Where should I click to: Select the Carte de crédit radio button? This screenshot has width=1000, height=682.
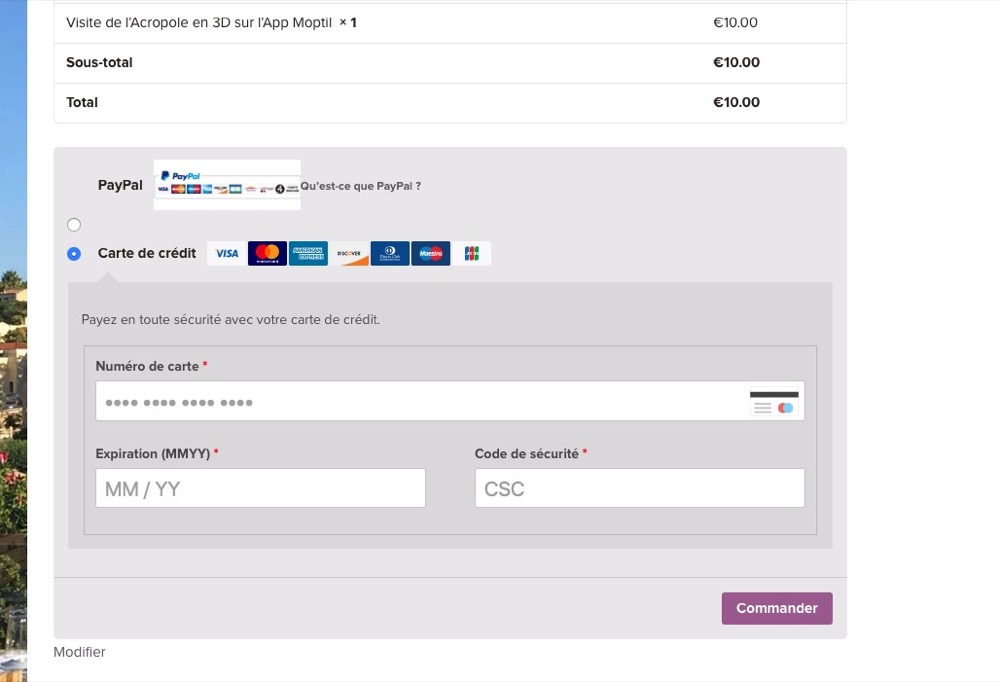(x=74, y=254)
